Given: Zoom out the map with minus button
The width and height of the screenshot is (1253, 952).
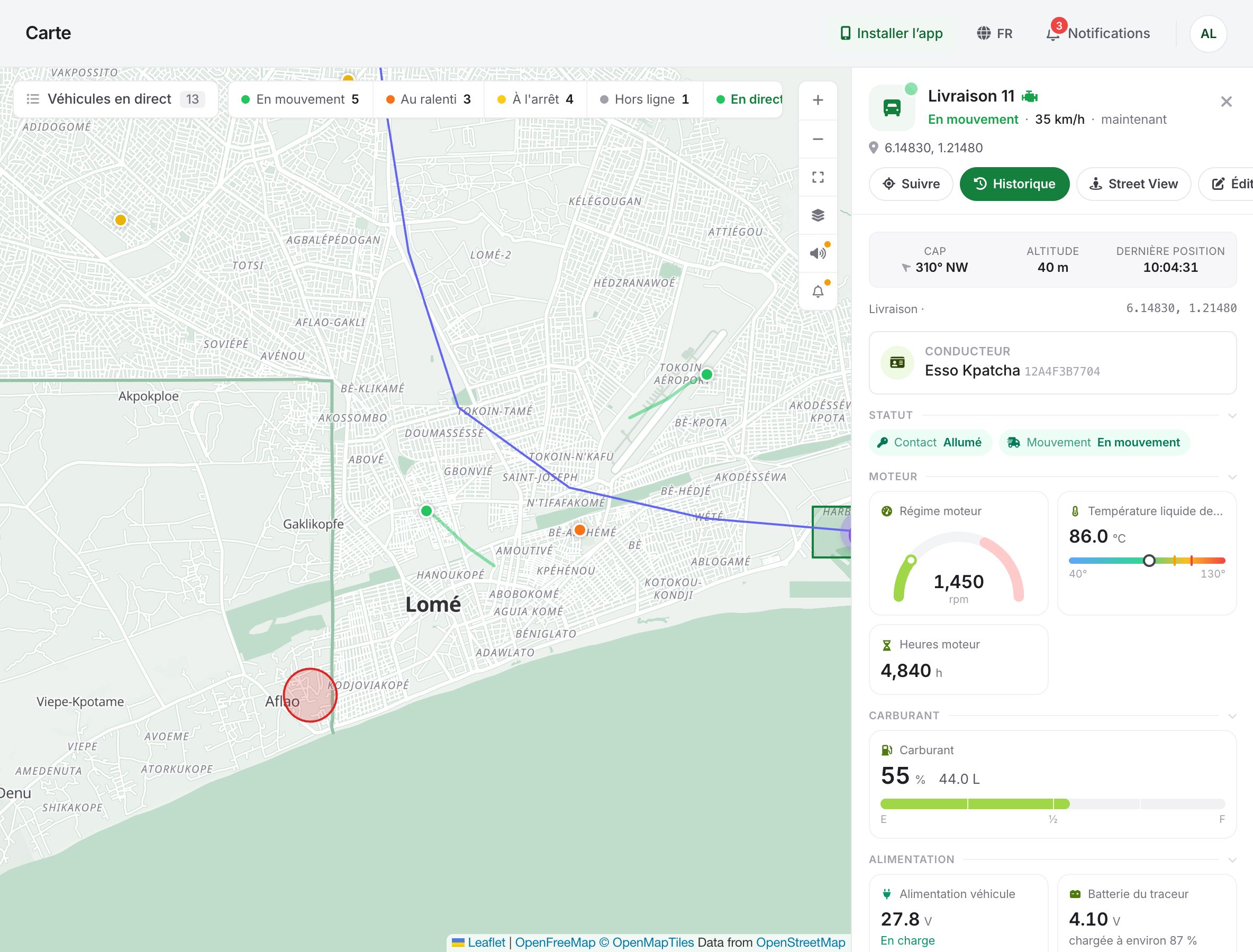Looking at the screenshot, I should [818, 139].
